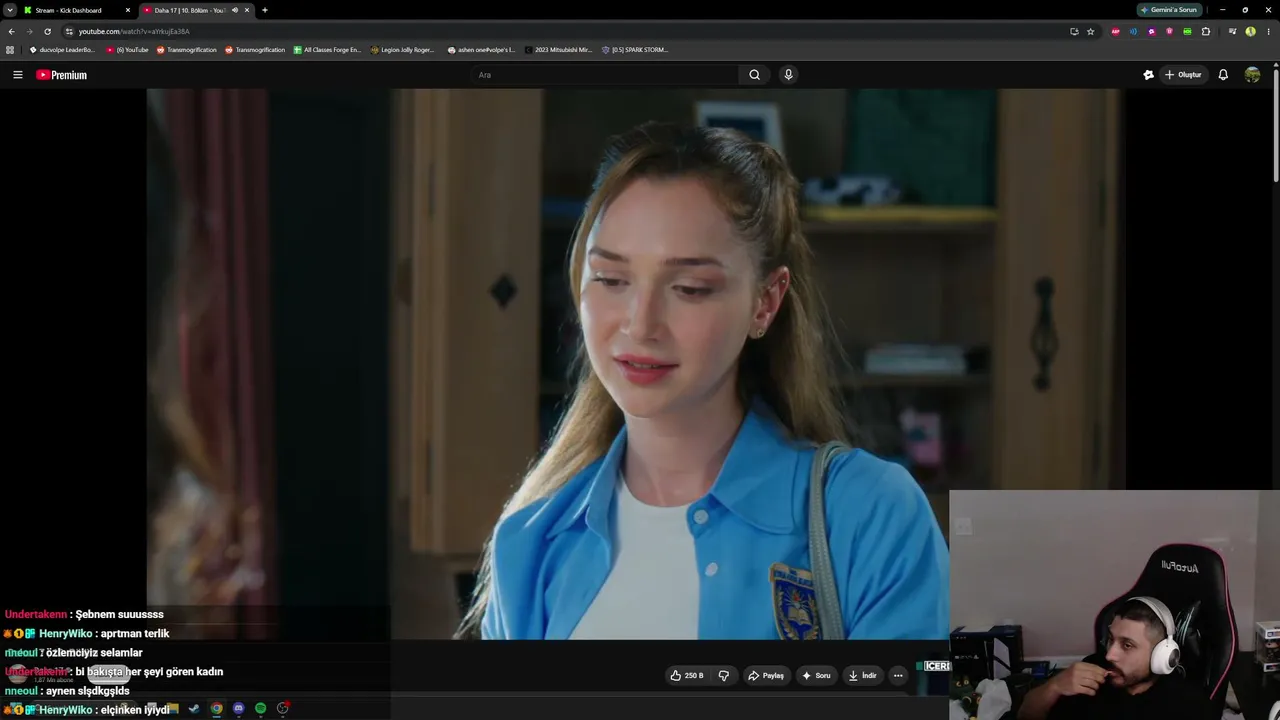
Task: Click the YouTube search magnifier button
Action: [755, 75]
